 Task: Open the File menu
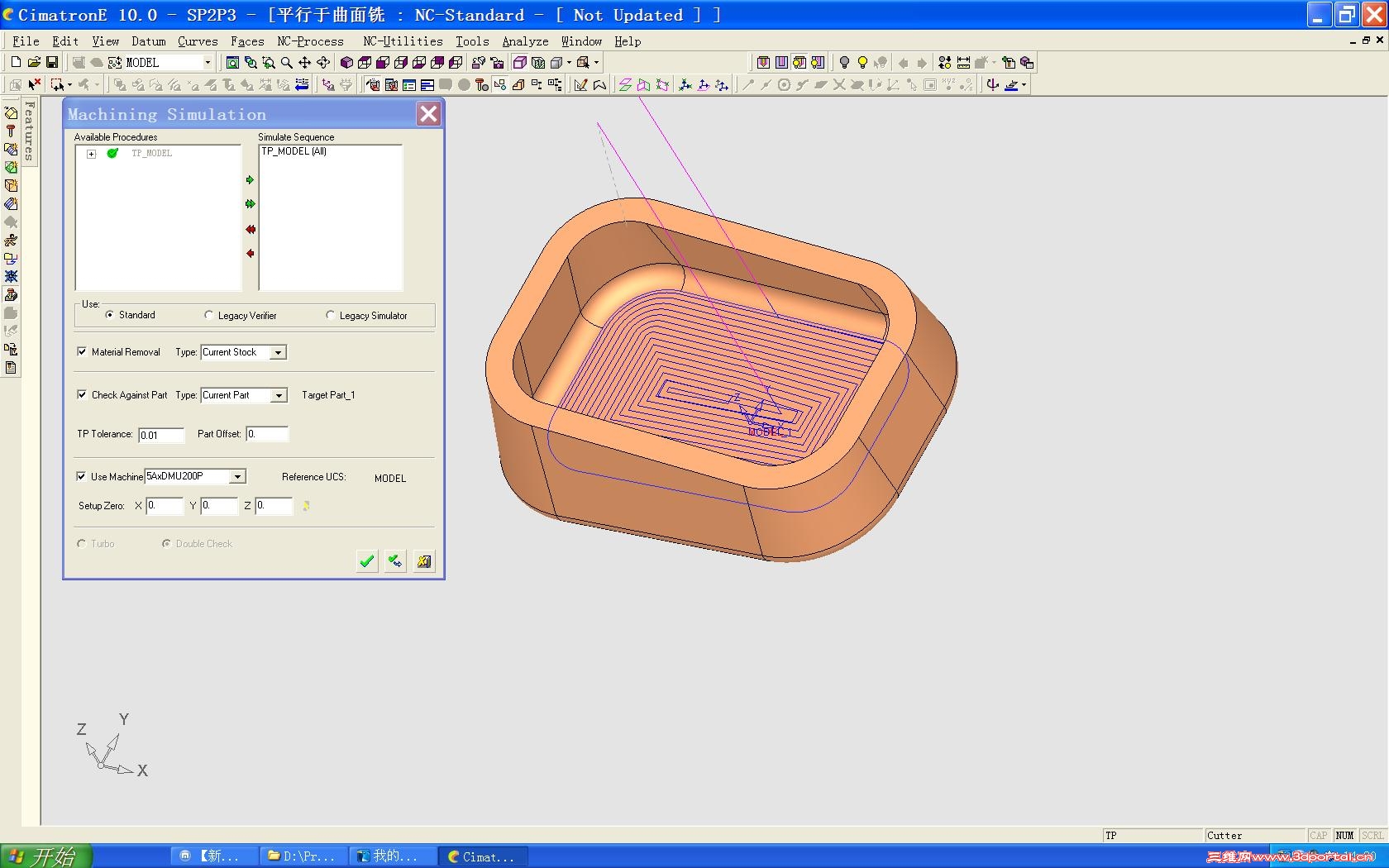[26, 41]
